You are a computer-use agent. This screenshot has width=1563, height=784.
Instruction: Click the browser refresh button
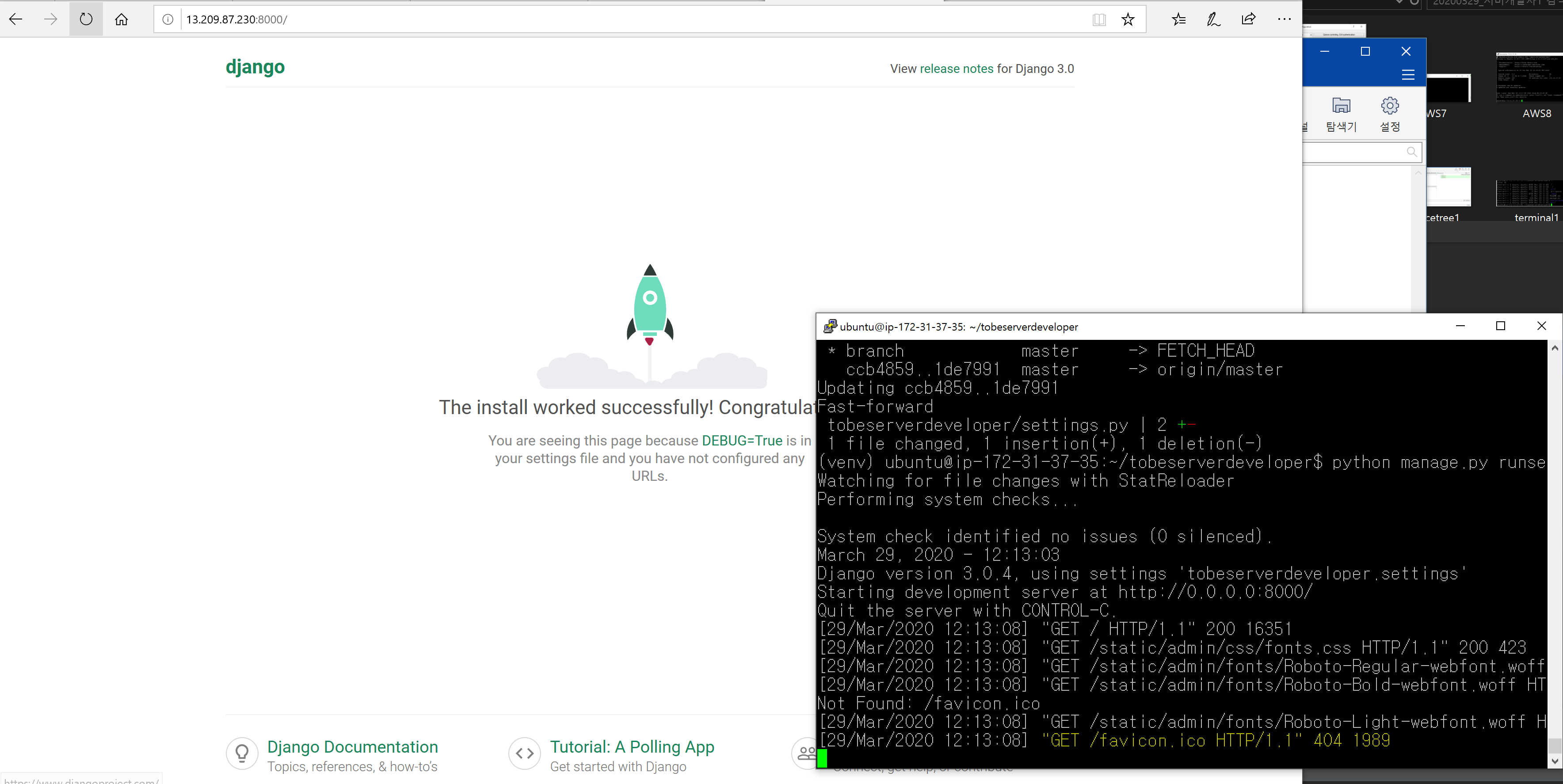pos(86,19)
